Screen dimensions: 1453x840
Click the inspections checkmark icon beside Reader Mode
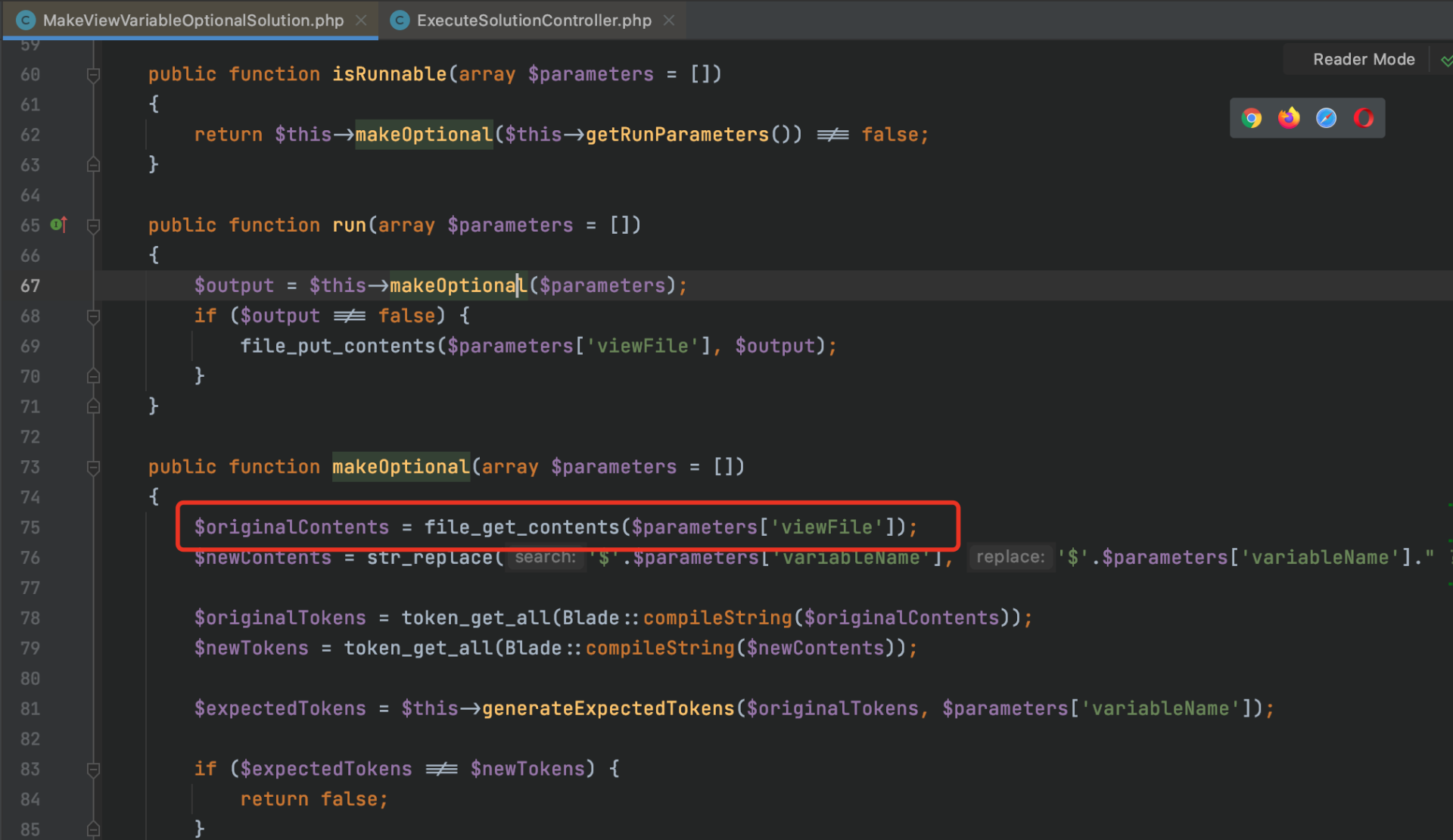[1446, 60]
